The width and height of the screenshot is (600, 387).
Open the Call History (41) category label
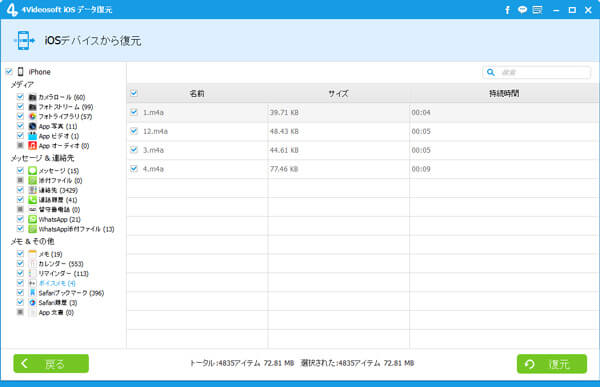(58, 200)
